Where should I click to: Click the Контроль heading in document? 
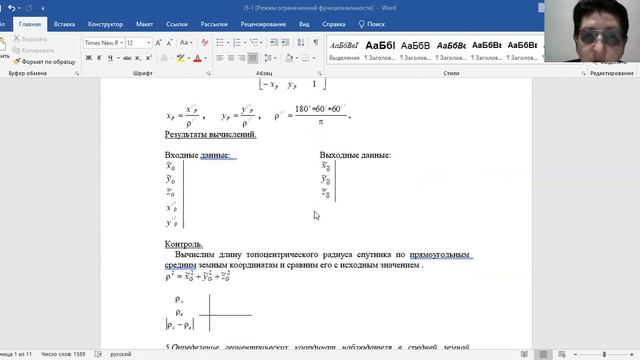click(x=183, y=244)
